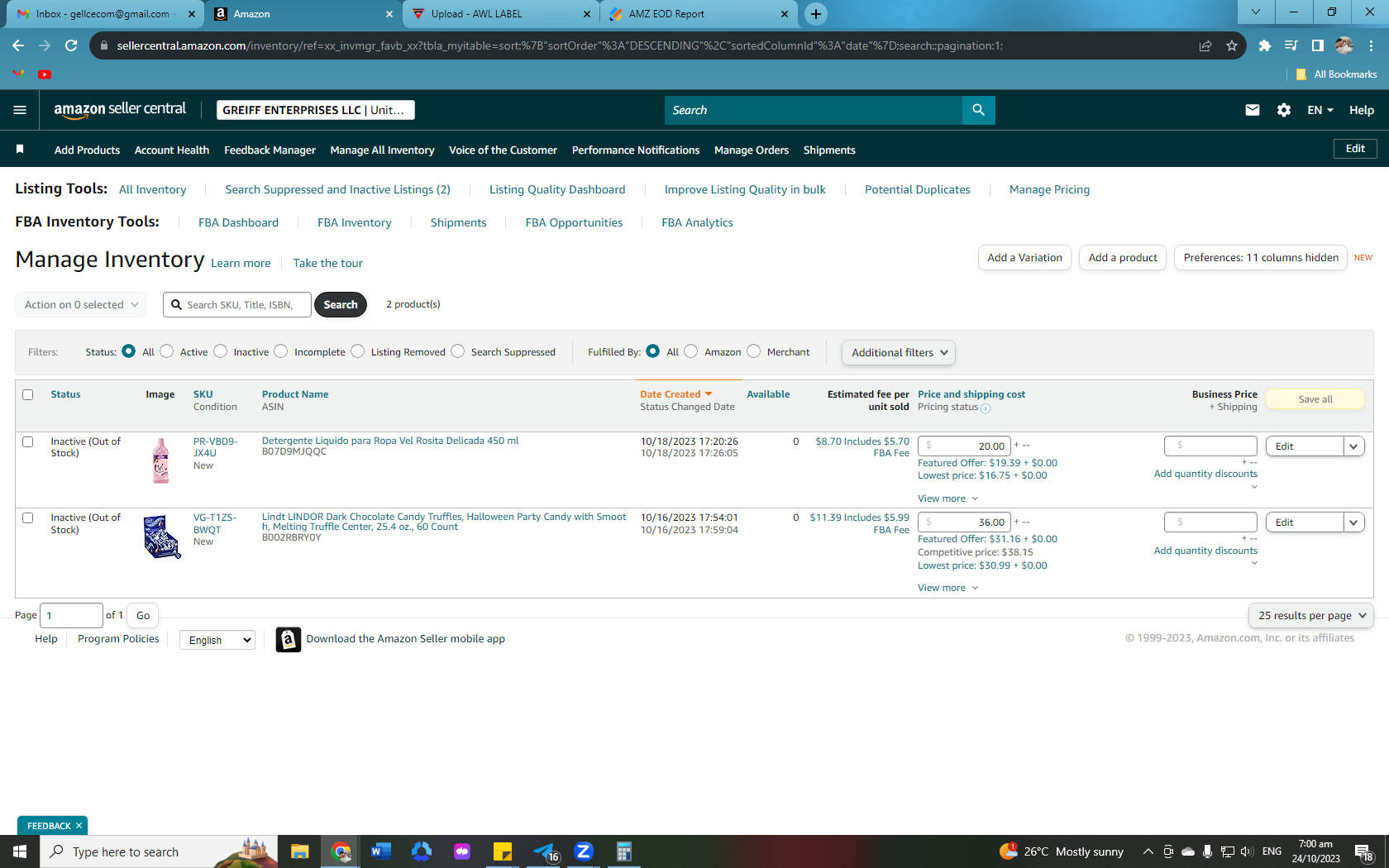The width and height of the screenshot is (1389, 868).
Task: Switch to the Inbox Gmail browser tab
Action: click(x=103, y=14)
